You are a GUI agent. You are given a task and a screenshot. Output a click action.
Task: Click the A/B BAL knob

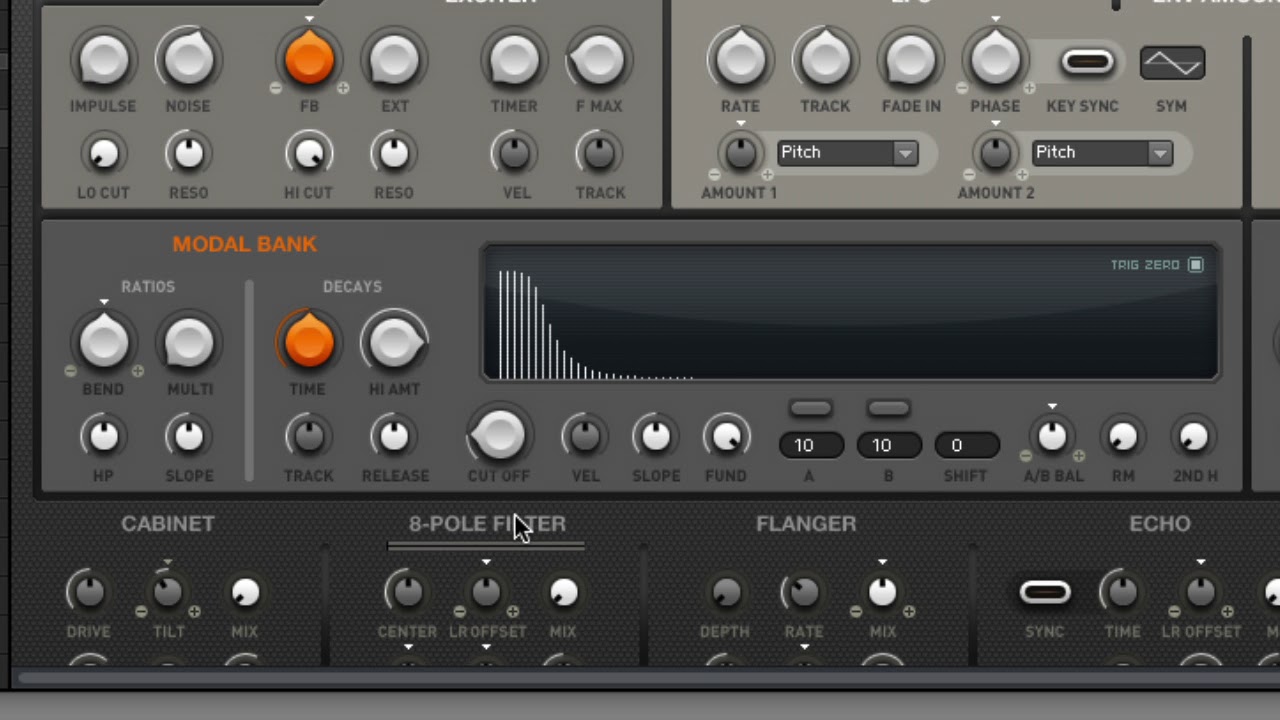tap(1052, 436)
